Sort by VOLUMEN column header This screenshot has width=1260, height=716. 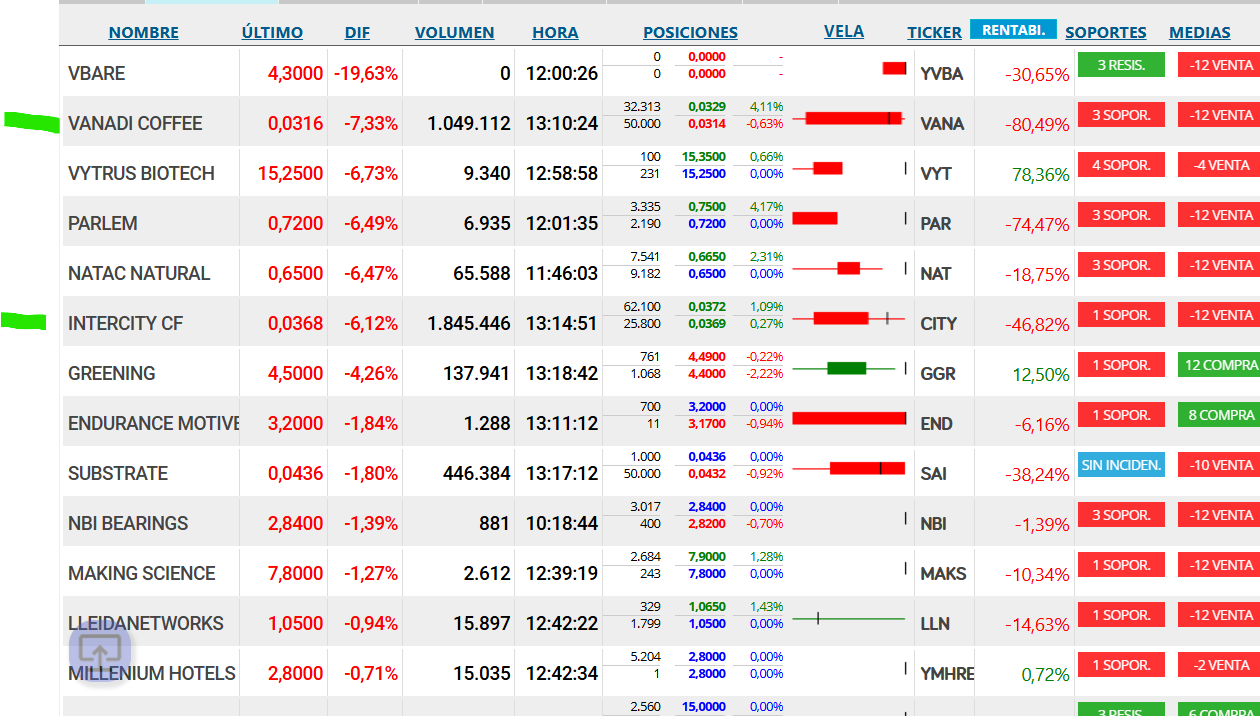pos(455,32)
